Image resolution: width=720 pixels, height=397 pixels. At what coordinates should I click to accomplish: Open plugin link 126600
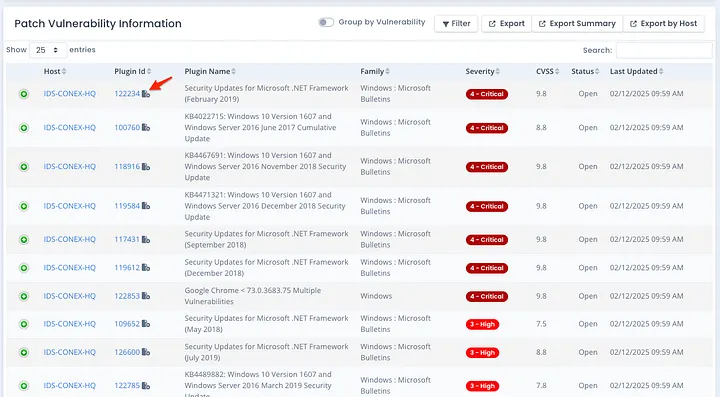[x=127, y=352]
